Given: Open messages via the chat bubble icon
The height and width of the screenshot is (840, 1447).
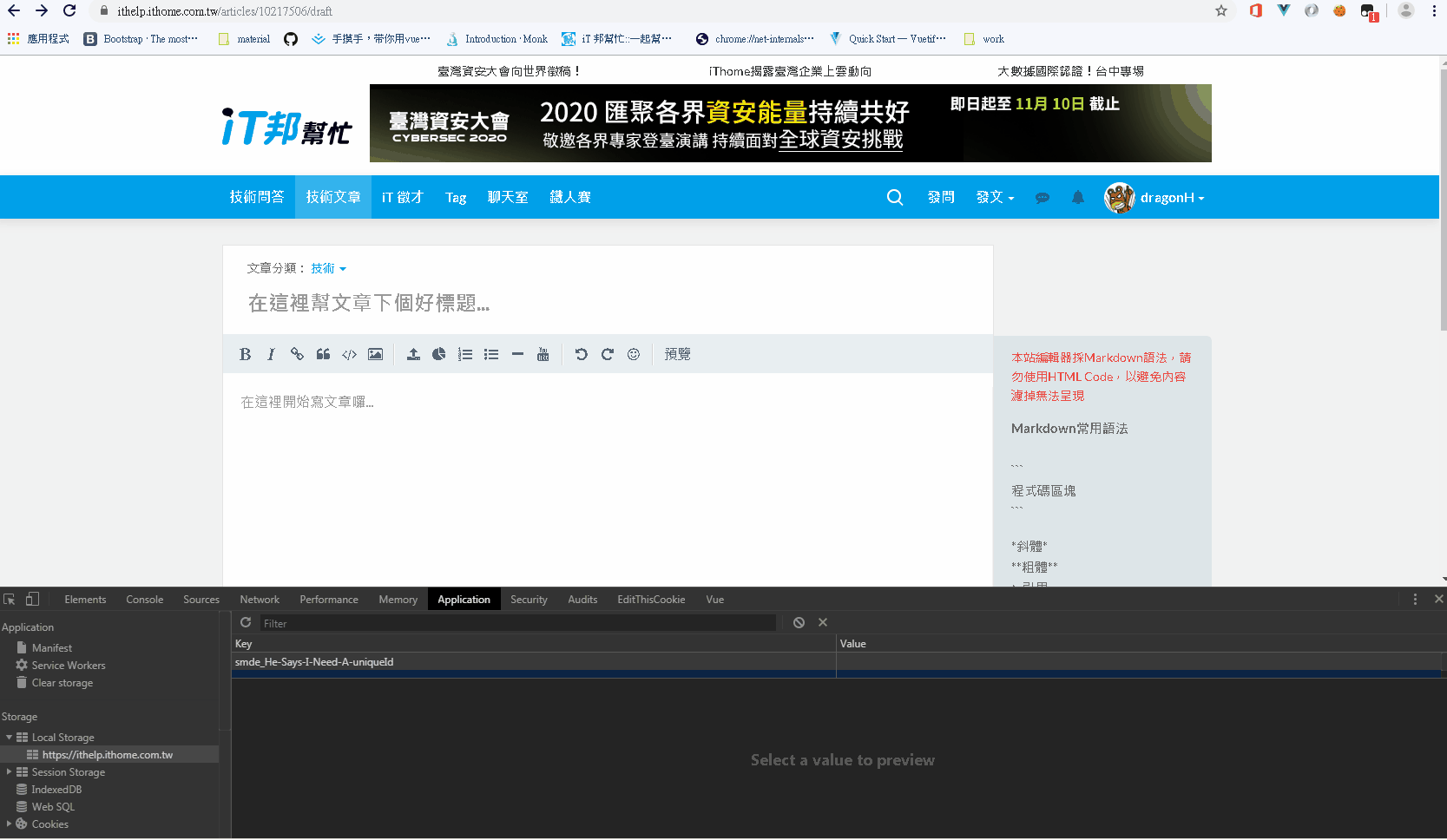Looking at the screenshot, I should (1042, 198).
